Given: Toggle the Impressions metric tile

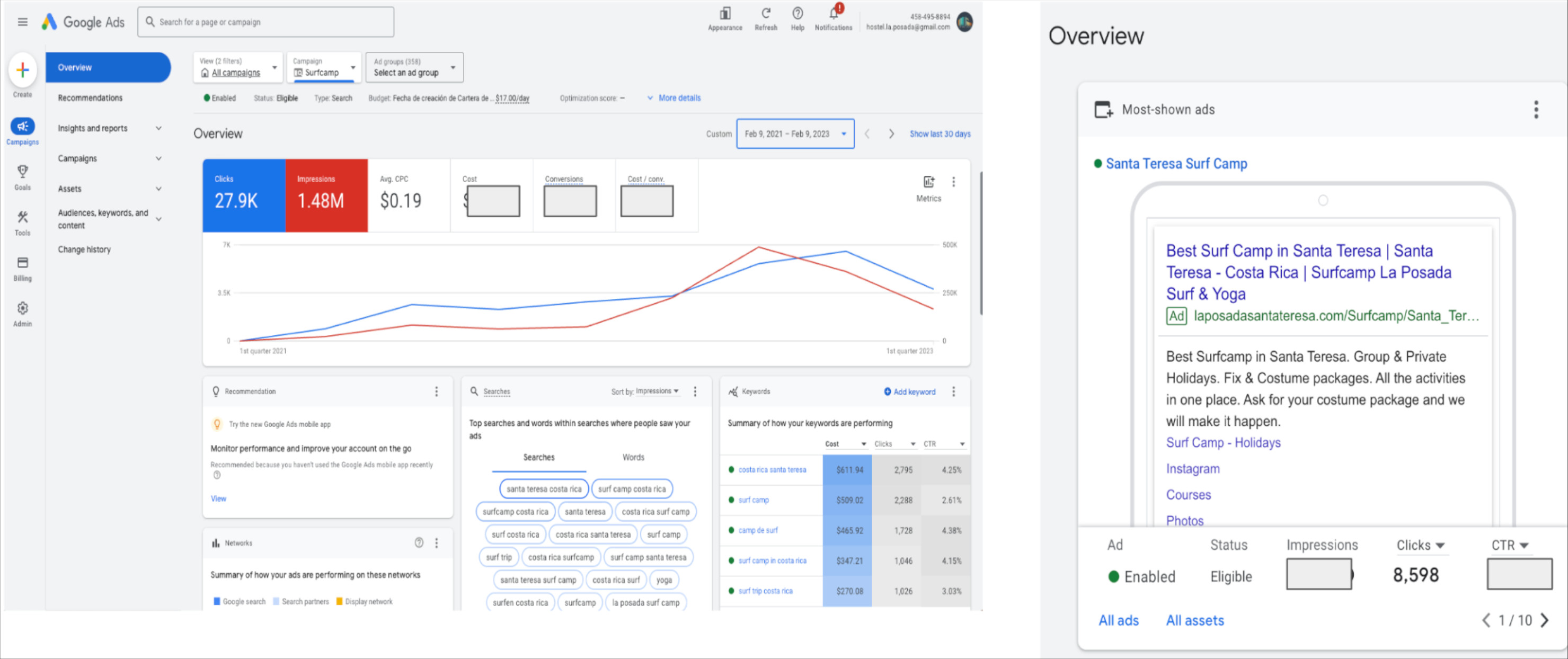Looking at the screenshot, I should pos(326,195).
